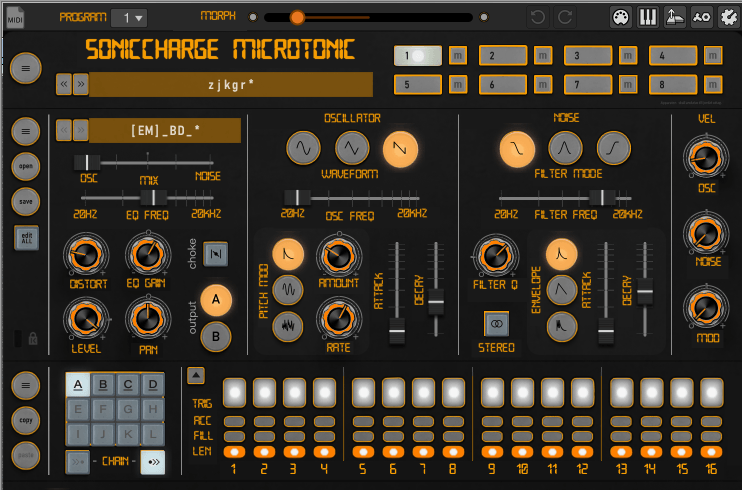The height and width of the screenshot is (490, 742).
Task: Select sine pitch mod mode
Action: tap(288, 290)
